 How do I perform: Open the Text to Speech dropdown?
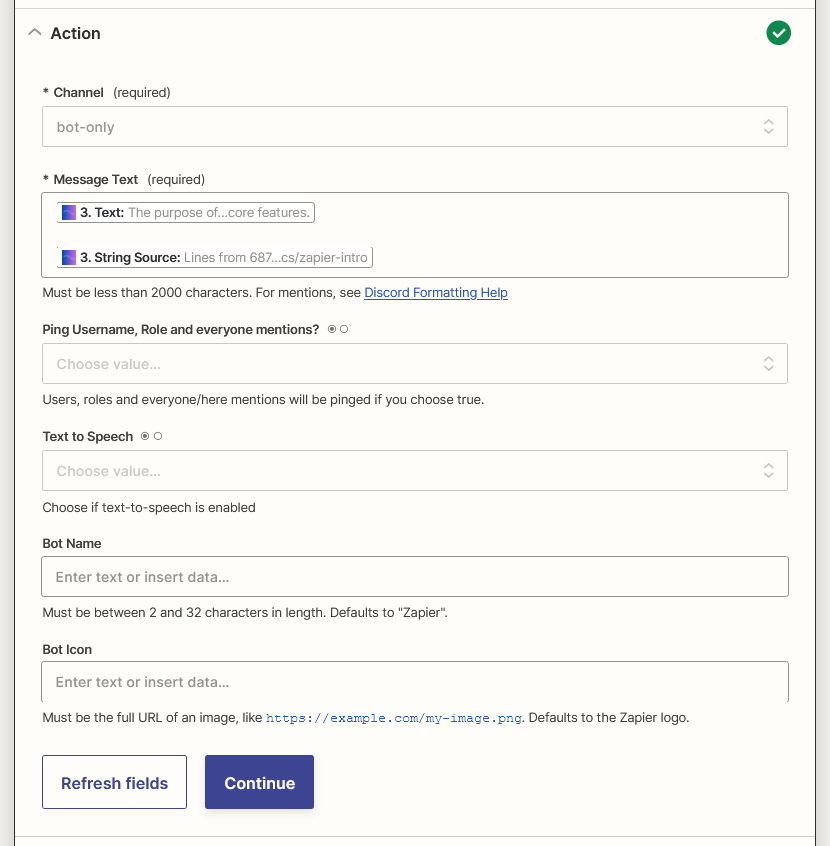point(400,471)
